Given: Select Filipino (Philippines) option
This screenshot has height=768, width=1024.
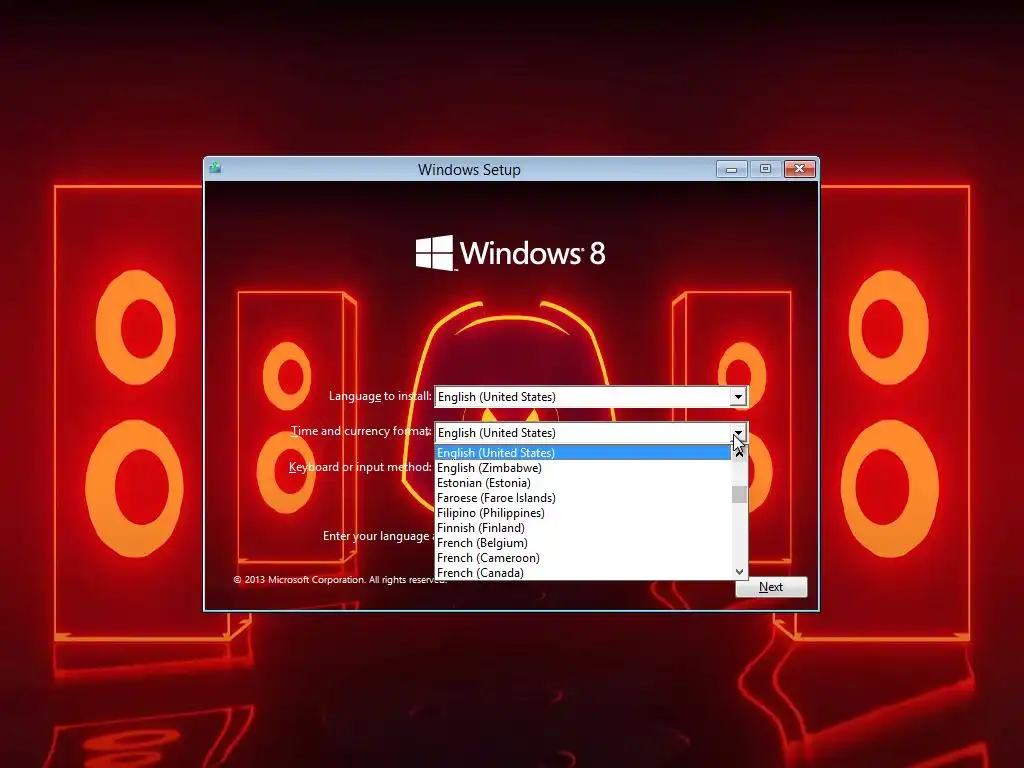Looking at the screenshot, I should (x=583, y=513).
